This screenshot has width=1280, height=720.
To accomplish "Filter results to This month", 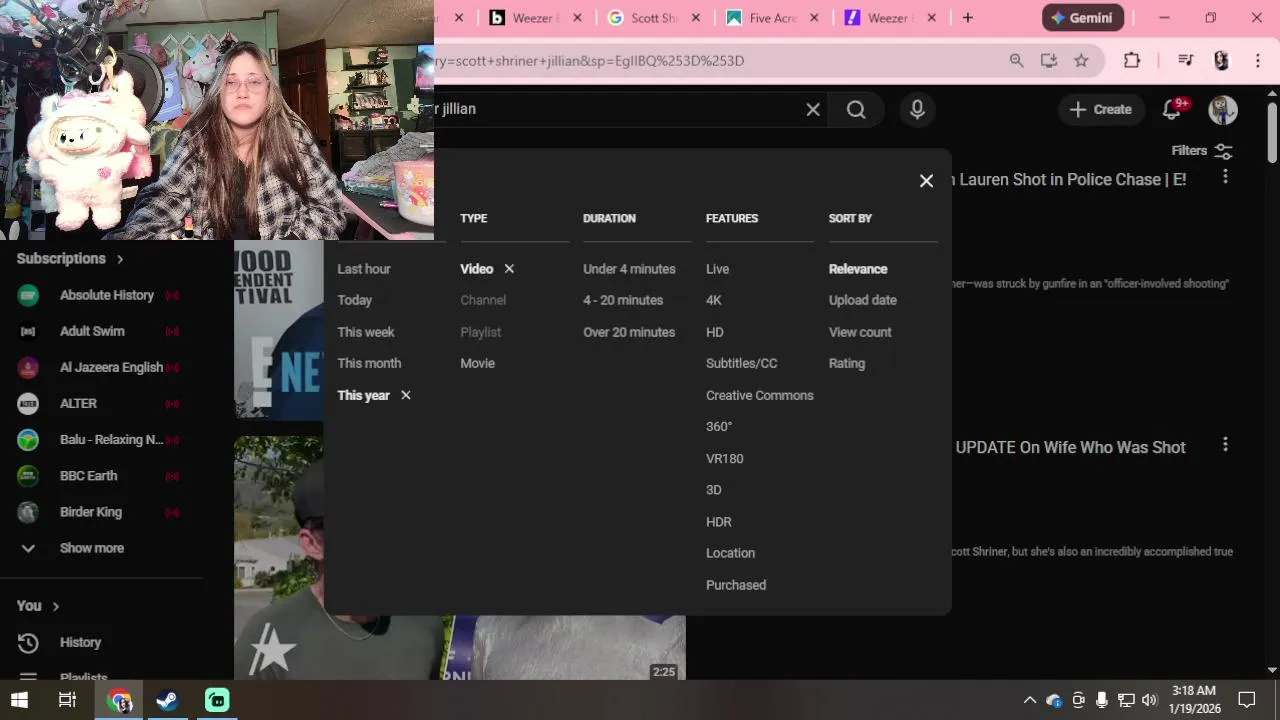I will (x=369, y=363).
